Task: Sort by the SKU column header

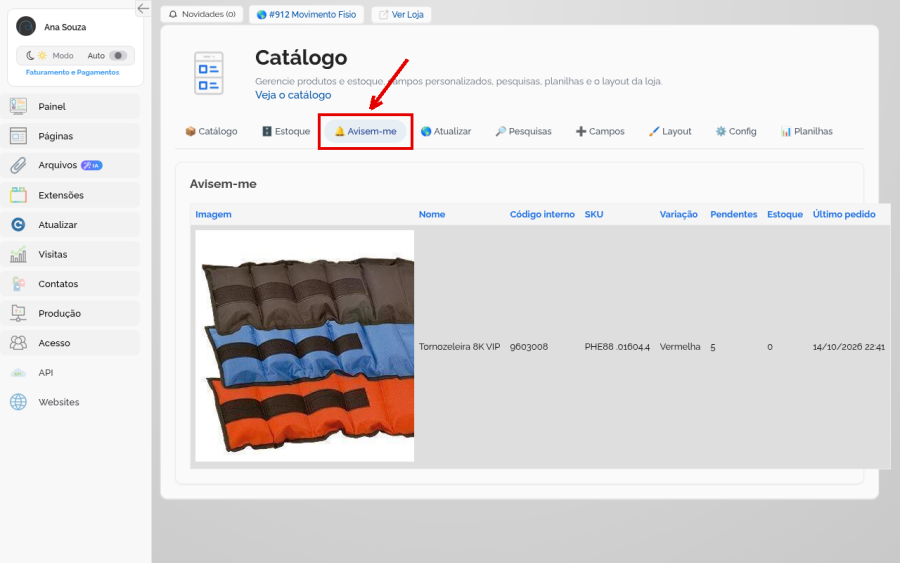Action: coord(593,214)
